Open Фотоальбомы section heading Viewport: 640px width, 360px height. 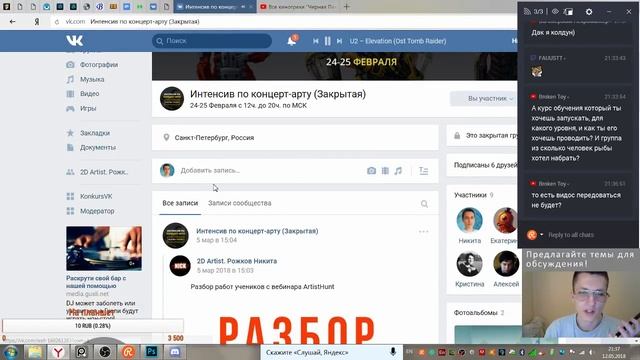(476, 313)
